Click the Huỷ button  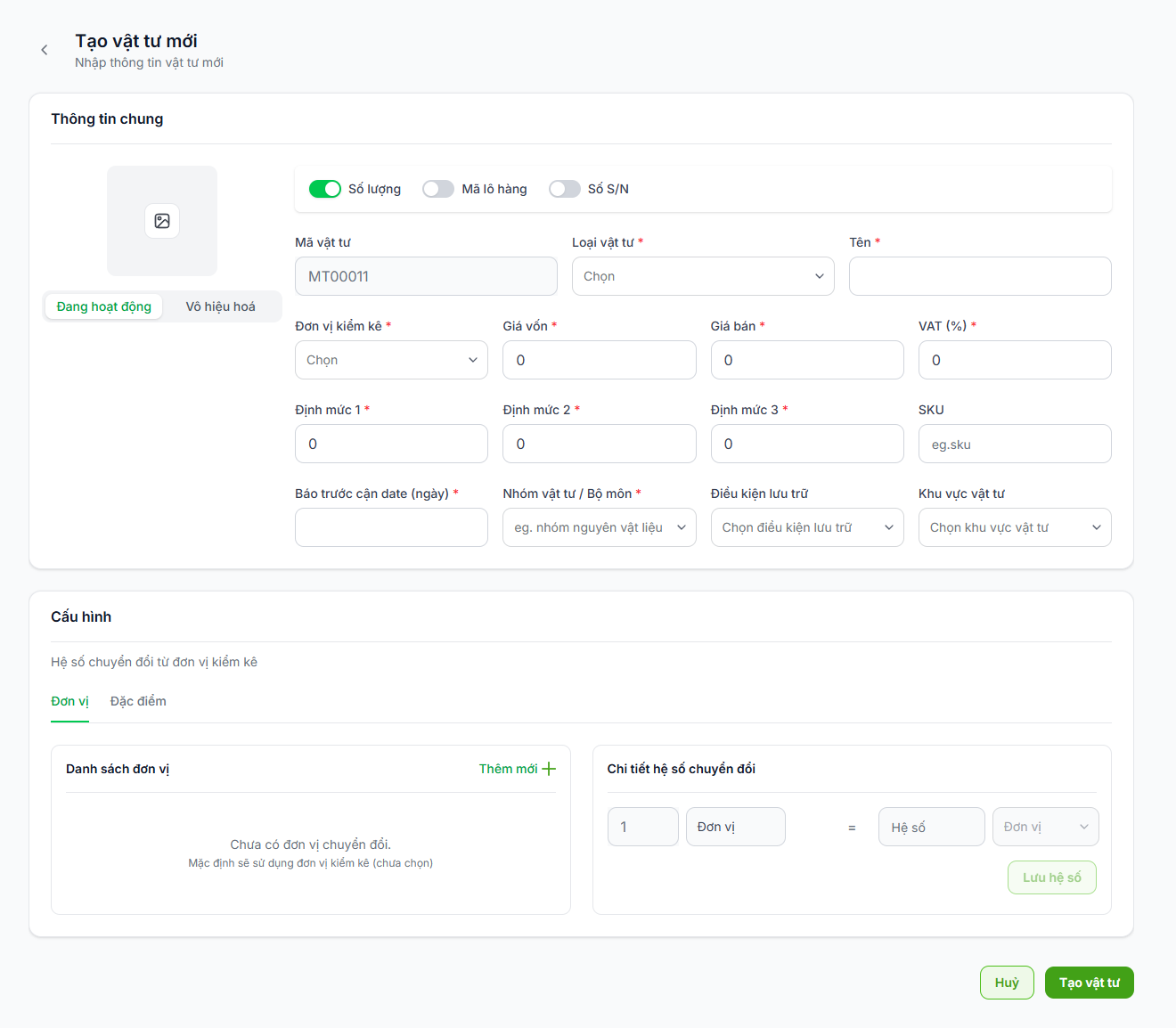click(x=1007, y=983)
